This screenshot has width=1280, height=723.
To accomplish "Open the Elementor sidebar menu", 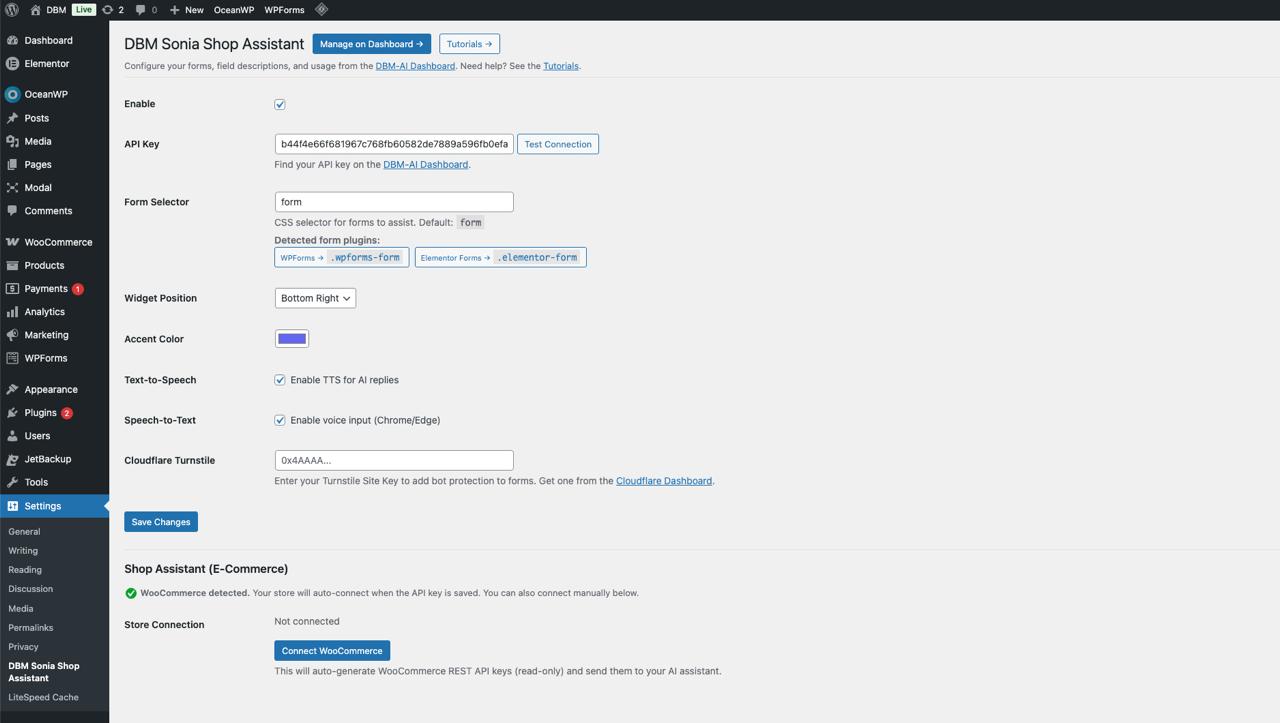I will point(48,63).
